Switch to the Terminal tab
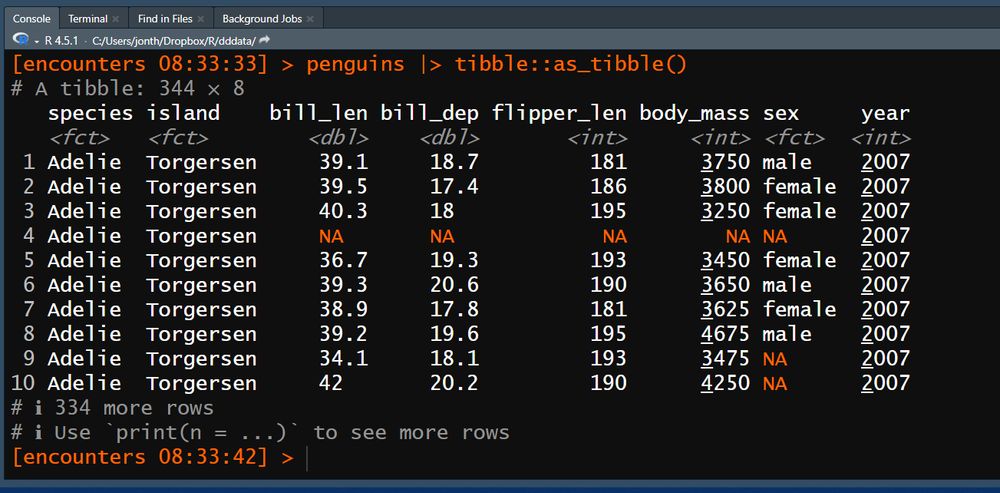This screenshot has width=1000, height=493. point(87,18)
